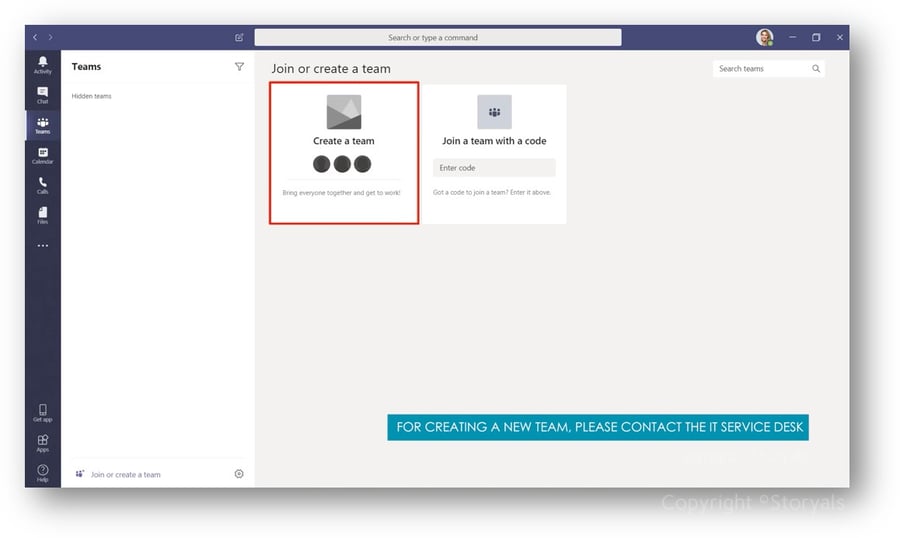
Task: Open the Apps store icon
Action: pyautogui.click(x=42, y=443)
